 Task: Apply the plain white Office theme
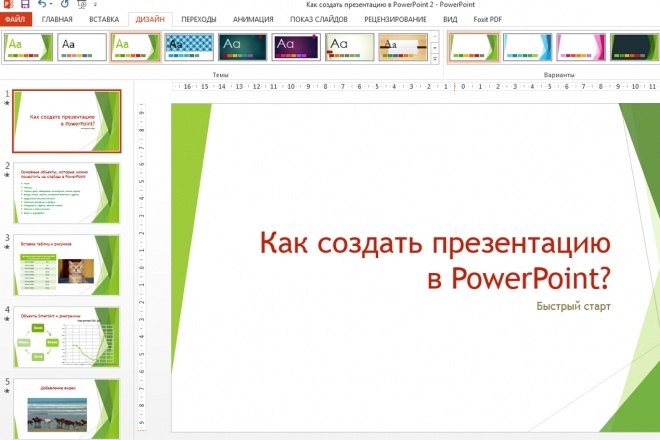click(82, 47)
